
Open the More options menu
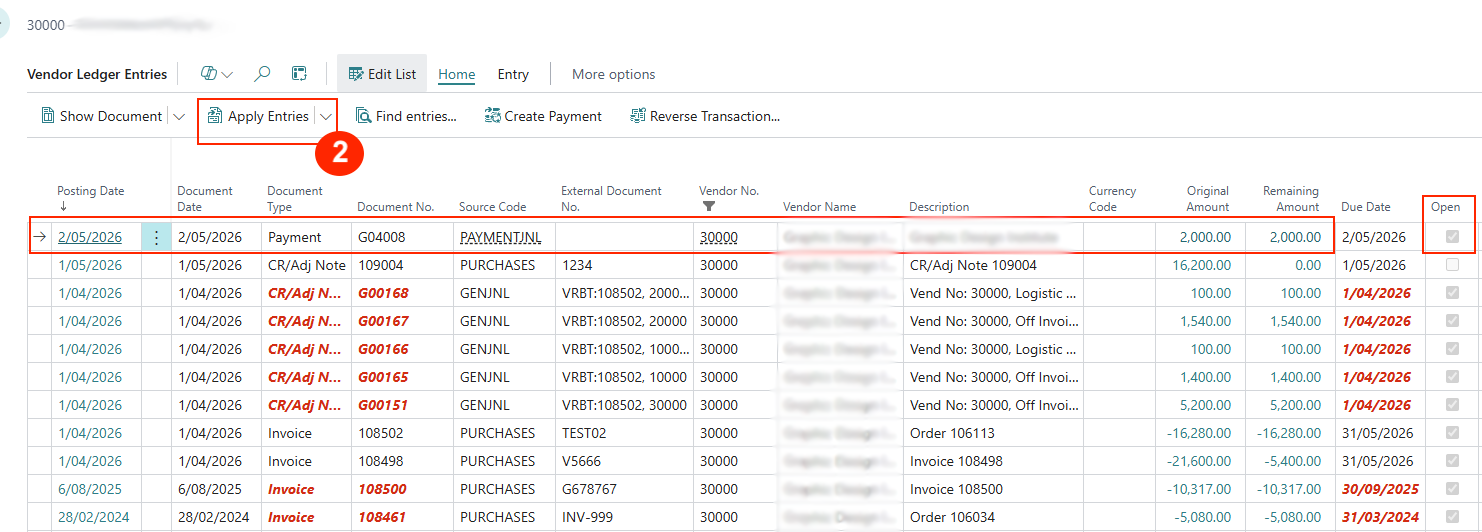613,74
